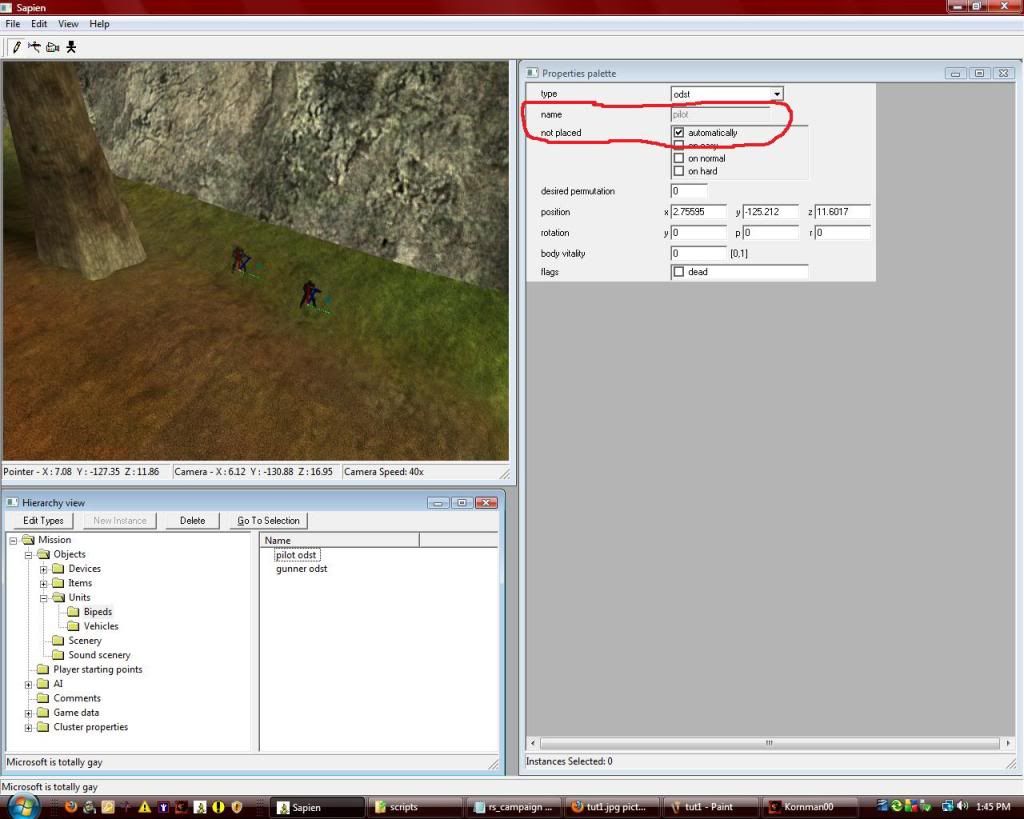Click the 1:45 PM taskbar clock
The width and height of the screenshot is (1024, 819).
[993, 807]
